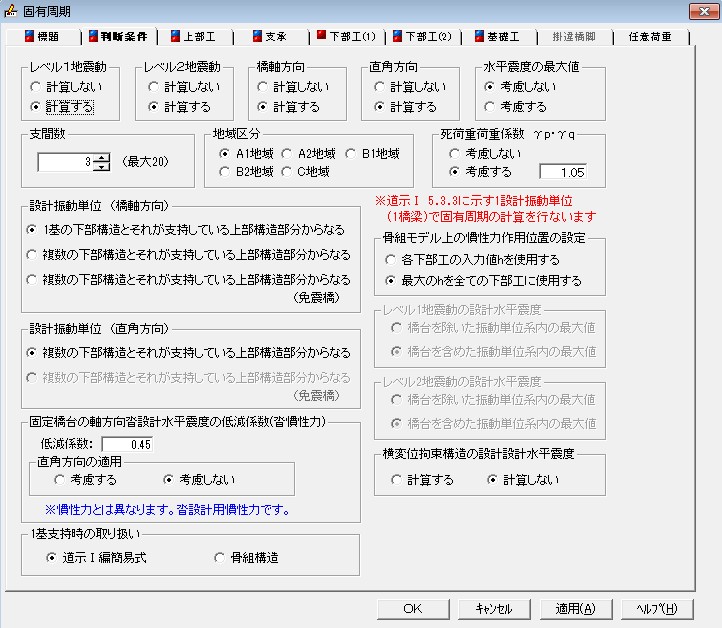Decrease 支間数 with the down spinner arrow
722x628 pixels.
tap(101, 166)
